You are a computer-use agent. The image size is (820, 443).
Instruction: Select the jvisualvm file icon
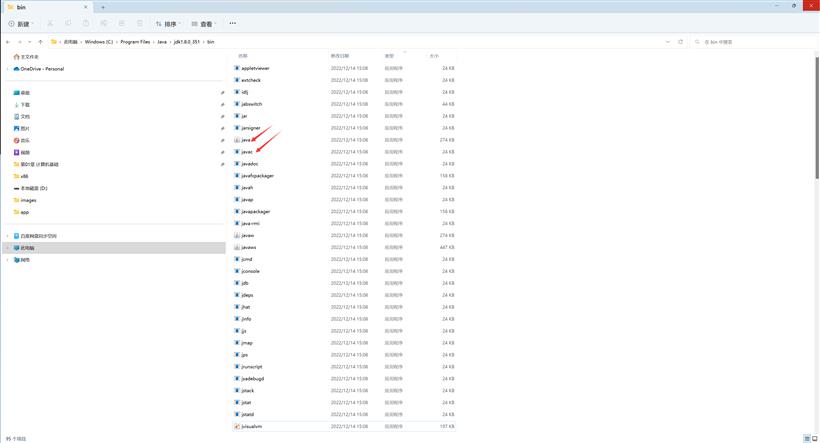pyautogui.click(x=237, y=427)
